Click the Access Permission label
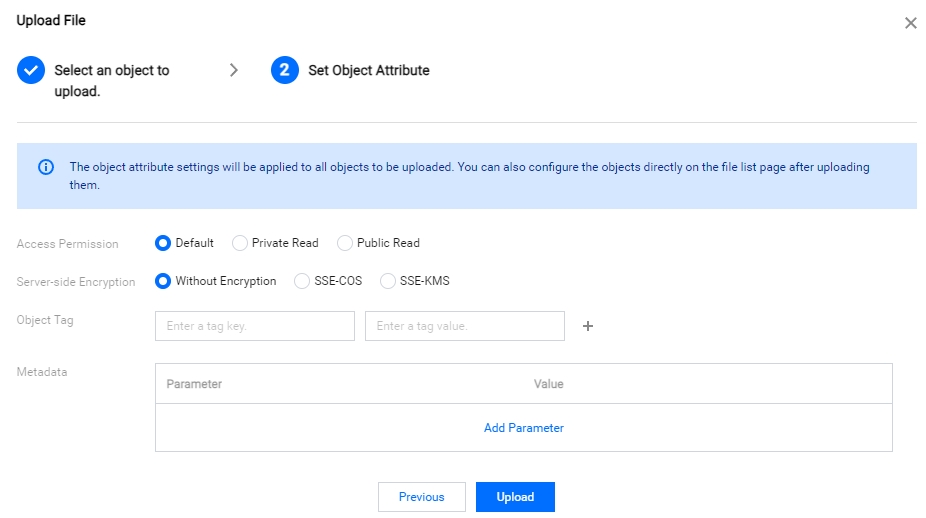This screenshot has width=926, height=518. pyautogui.click(x=67, y=244)
